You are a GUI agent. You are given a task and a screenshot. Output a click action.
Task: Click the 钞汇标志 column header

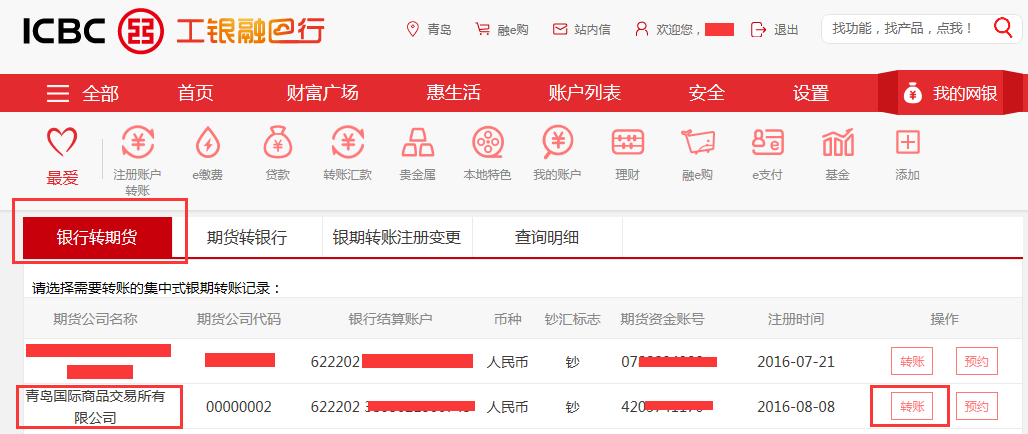(x=572, y=319)
